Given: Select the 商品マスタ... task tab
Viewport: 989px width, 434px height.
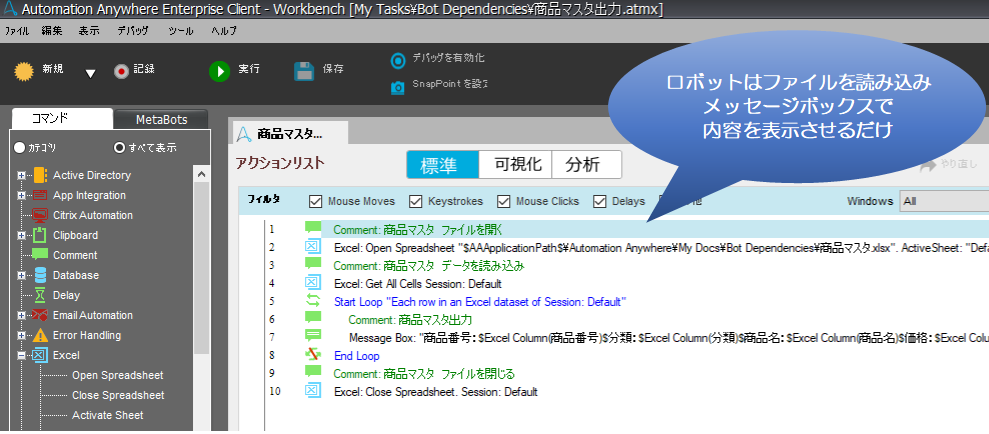Looking at the screenshot, I should coord(290,132).
